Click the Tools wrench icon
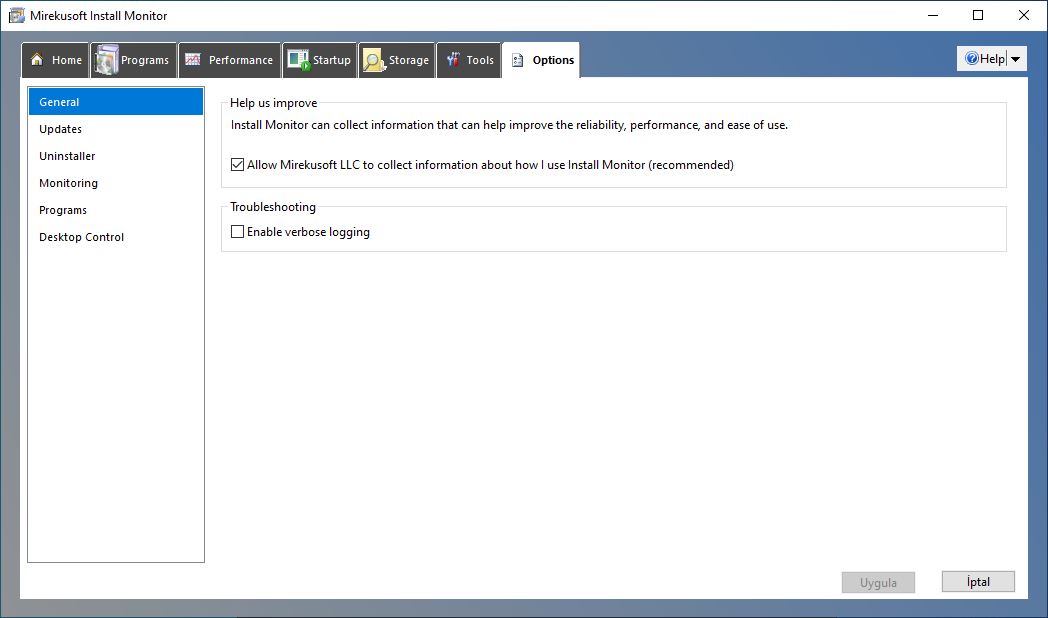This screenshot has height=618, width=1048. [x=453, y=59]
